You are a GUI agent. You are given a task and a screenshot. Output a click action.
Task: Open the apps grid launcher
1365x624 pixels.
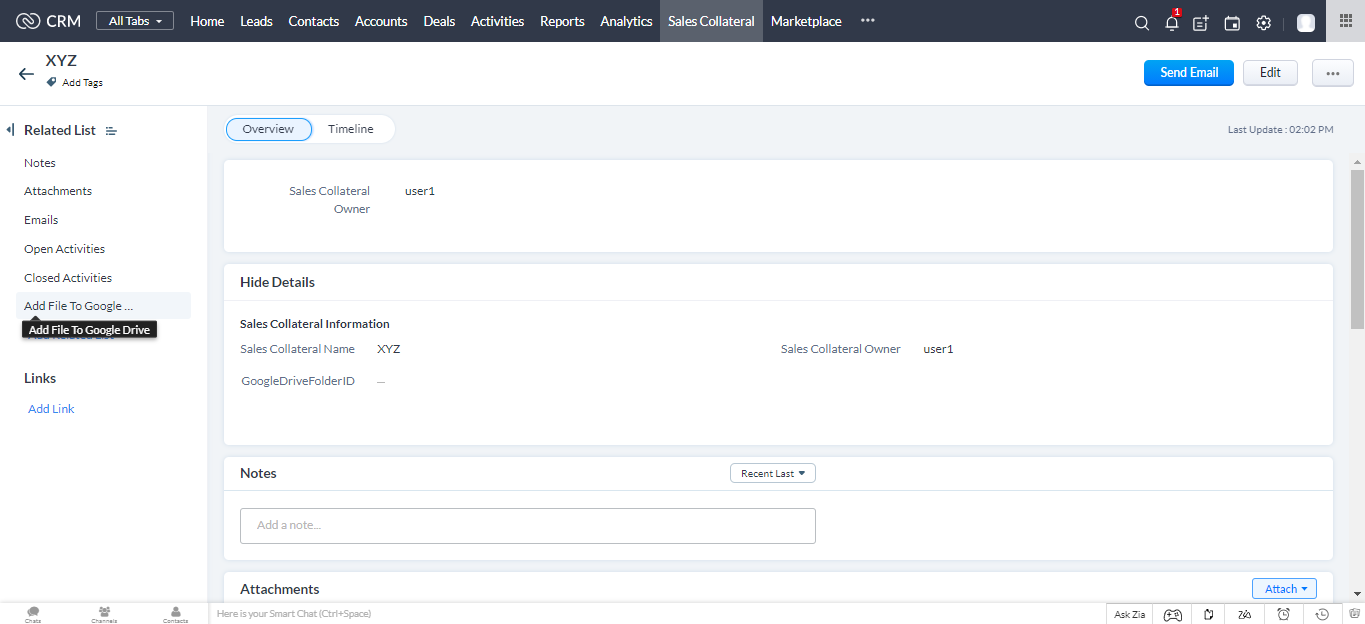[x=1345, y=21]
